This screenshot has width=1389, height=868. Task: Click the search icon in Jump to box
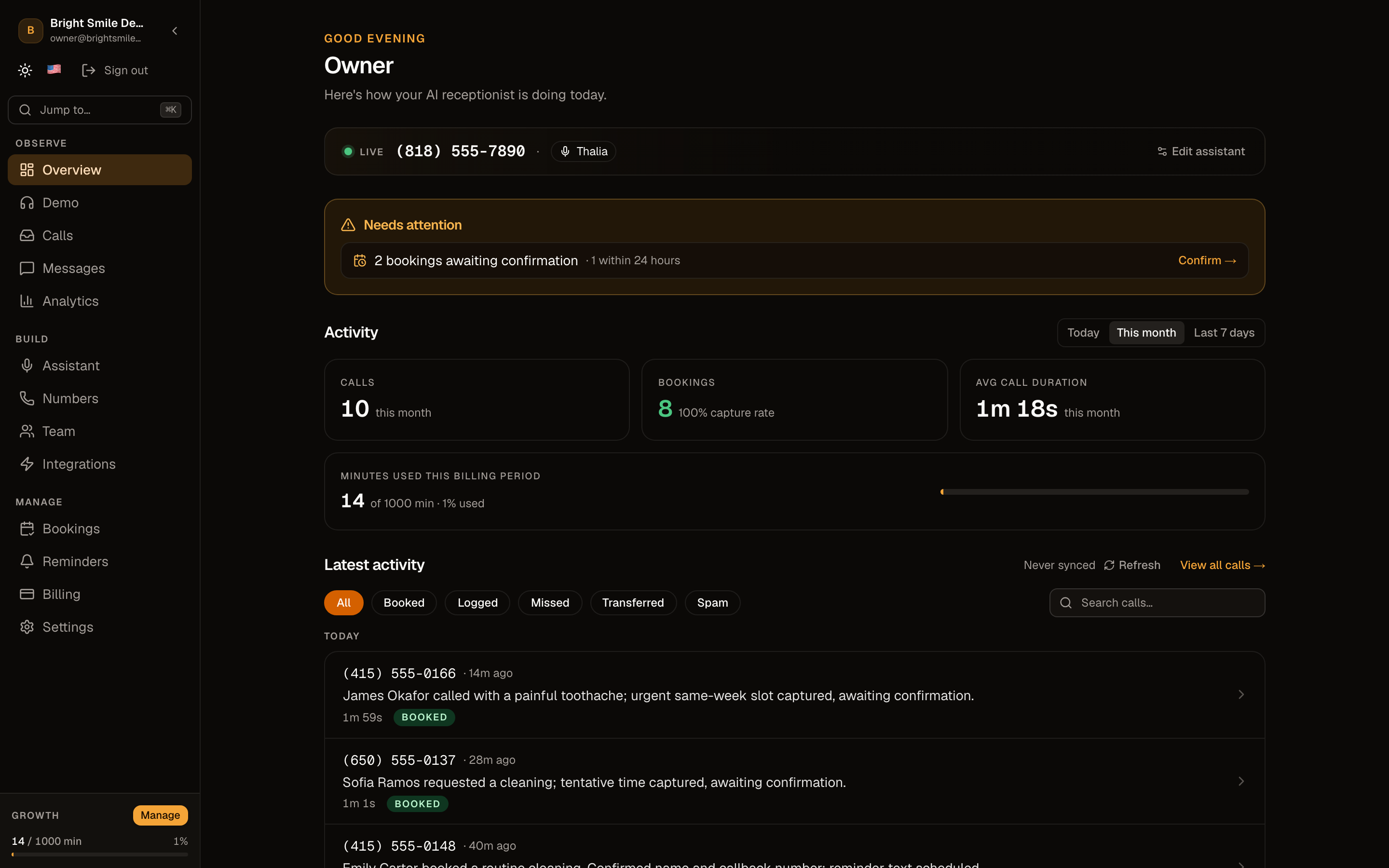(25, 109)
